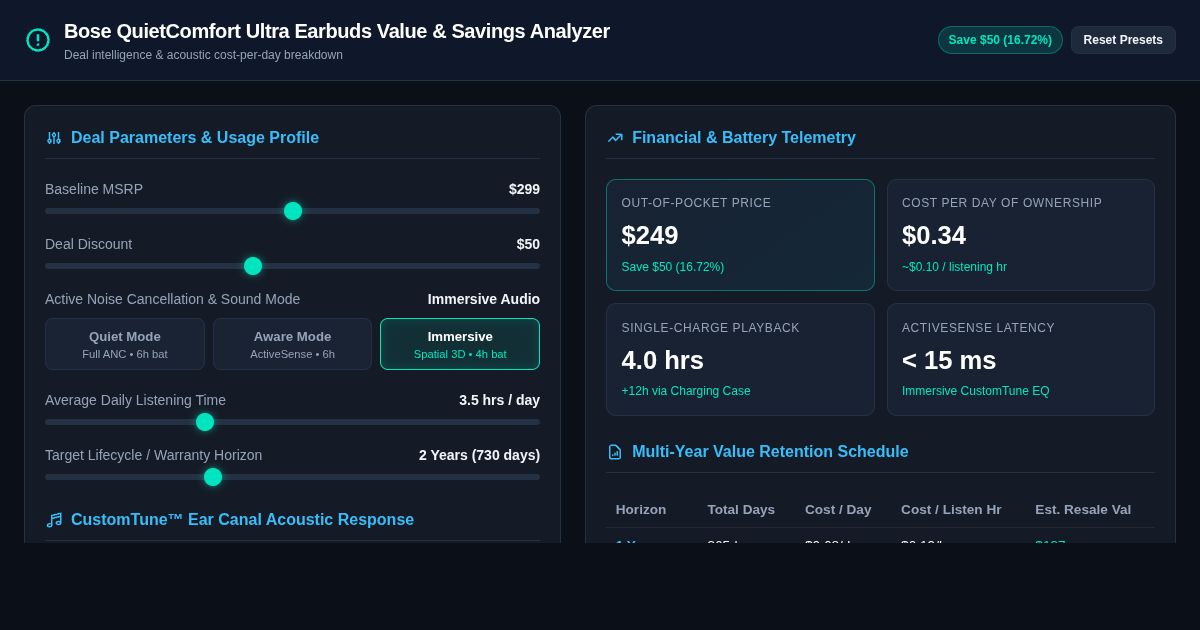Viewport: 1200px width, 630px height.
Task: Click the $0.34 cost per day figure
Action: 934,235
